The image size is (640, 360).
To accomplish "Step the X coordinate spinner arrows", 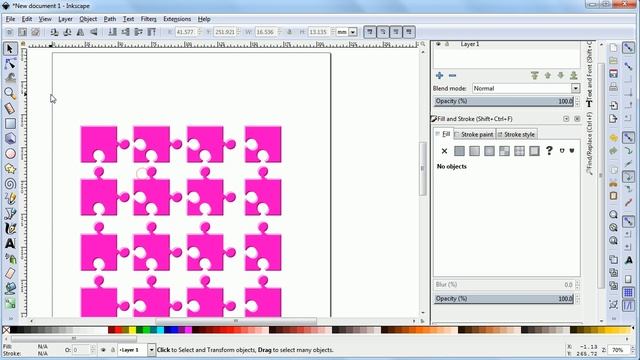I will click(x=200, y=32).
